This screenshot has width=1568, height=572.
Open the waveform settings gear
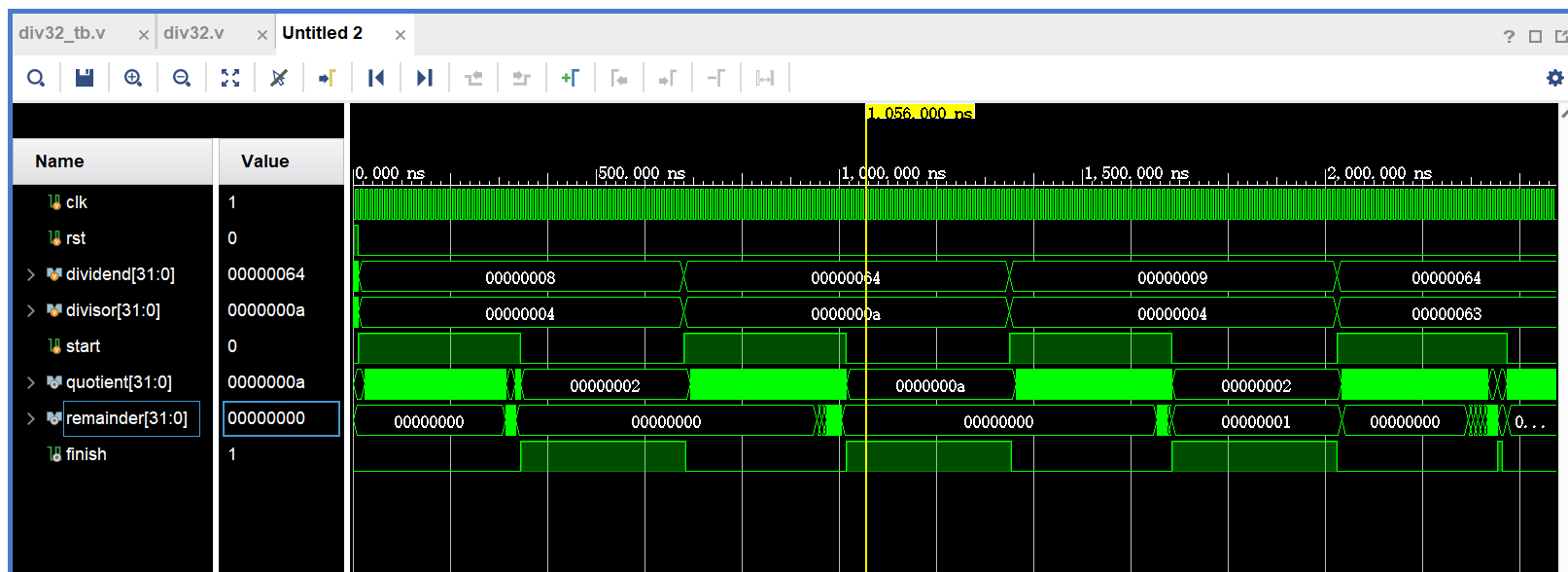[1554, 78]
